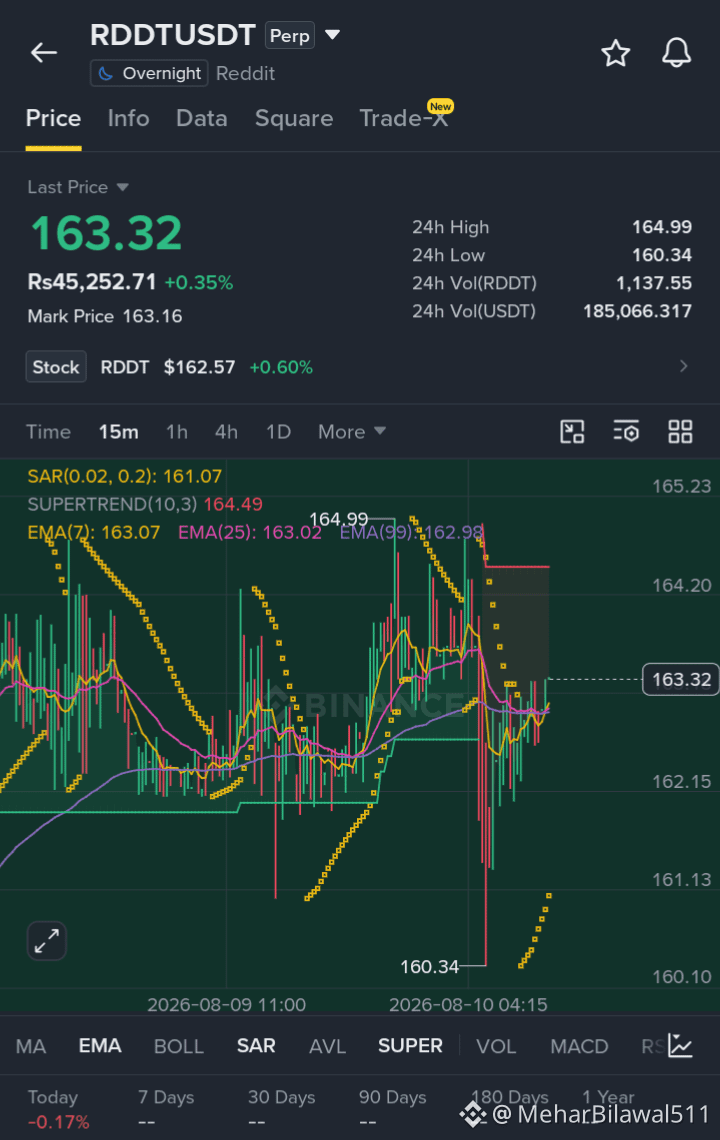Tap the EMA(7) legend value
Screen dimensions: 720x1140
click(x=94, y=532)
